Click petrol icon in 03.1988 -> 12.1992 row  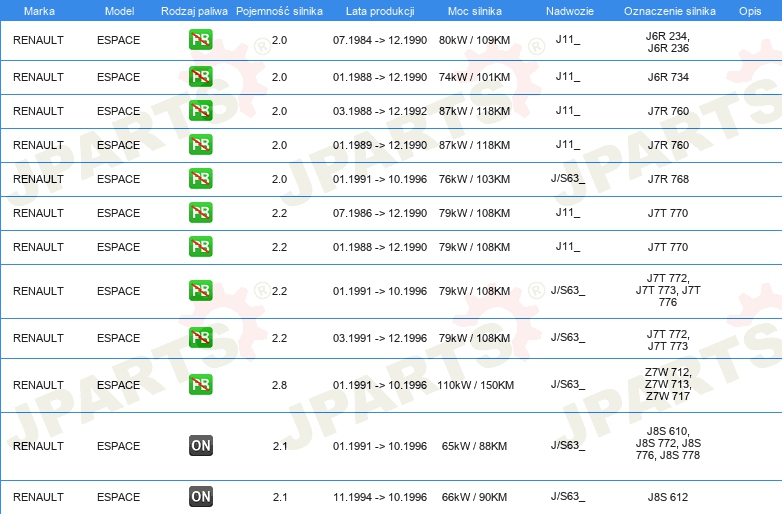point(200,111)
